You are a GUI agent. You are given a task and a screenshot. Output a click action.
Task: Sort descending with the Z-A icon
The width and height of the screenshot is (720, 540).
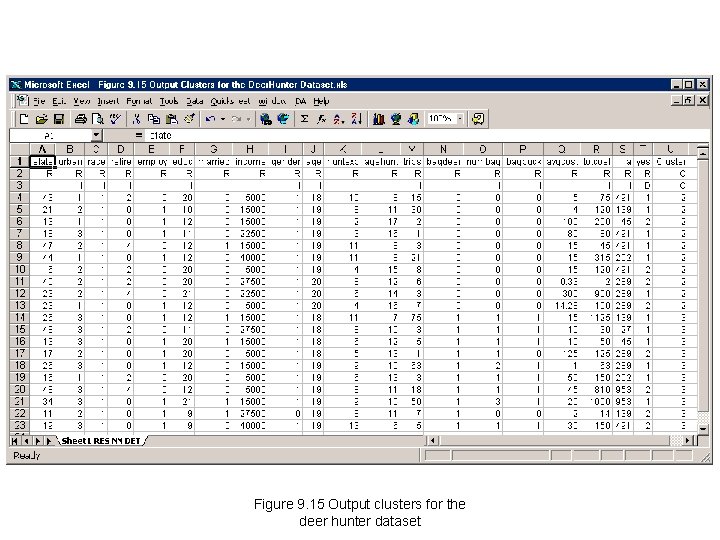pyautogui.click(x=356, y=119)
